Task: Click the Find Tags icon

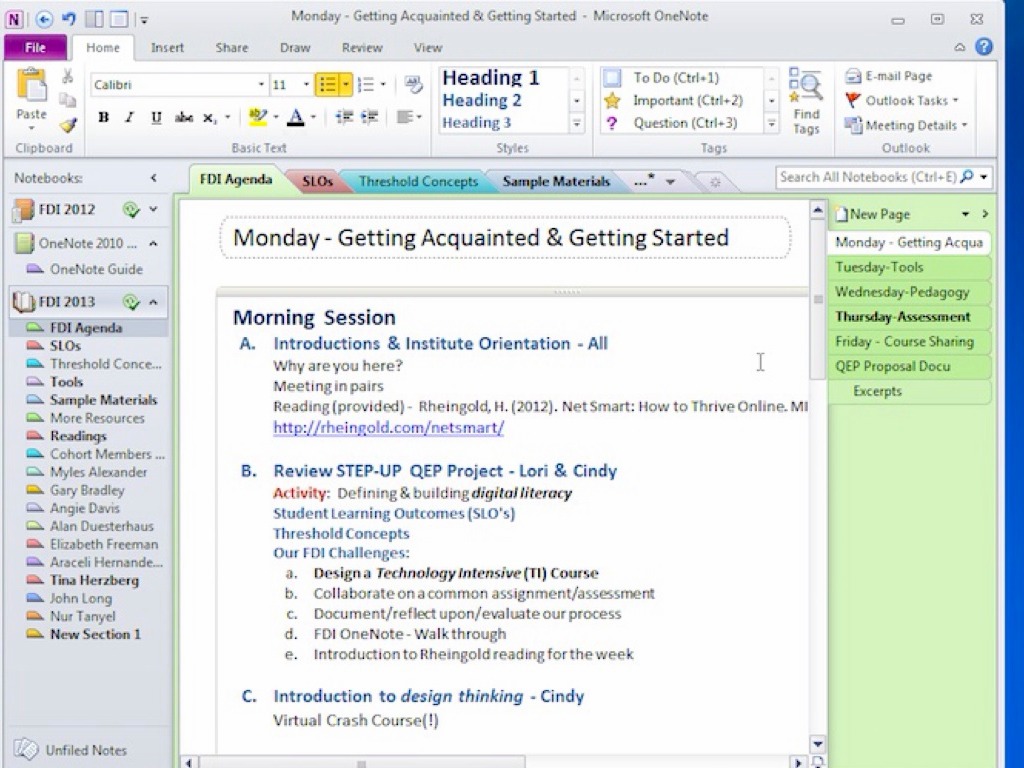Action: 806,101
